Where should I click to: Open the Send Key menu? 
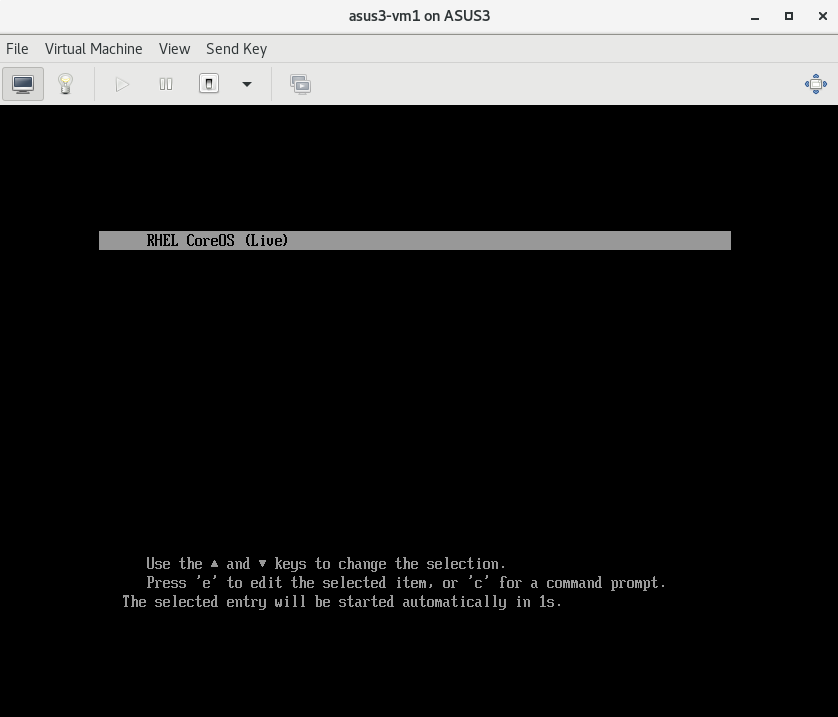[x=236, y=48]
